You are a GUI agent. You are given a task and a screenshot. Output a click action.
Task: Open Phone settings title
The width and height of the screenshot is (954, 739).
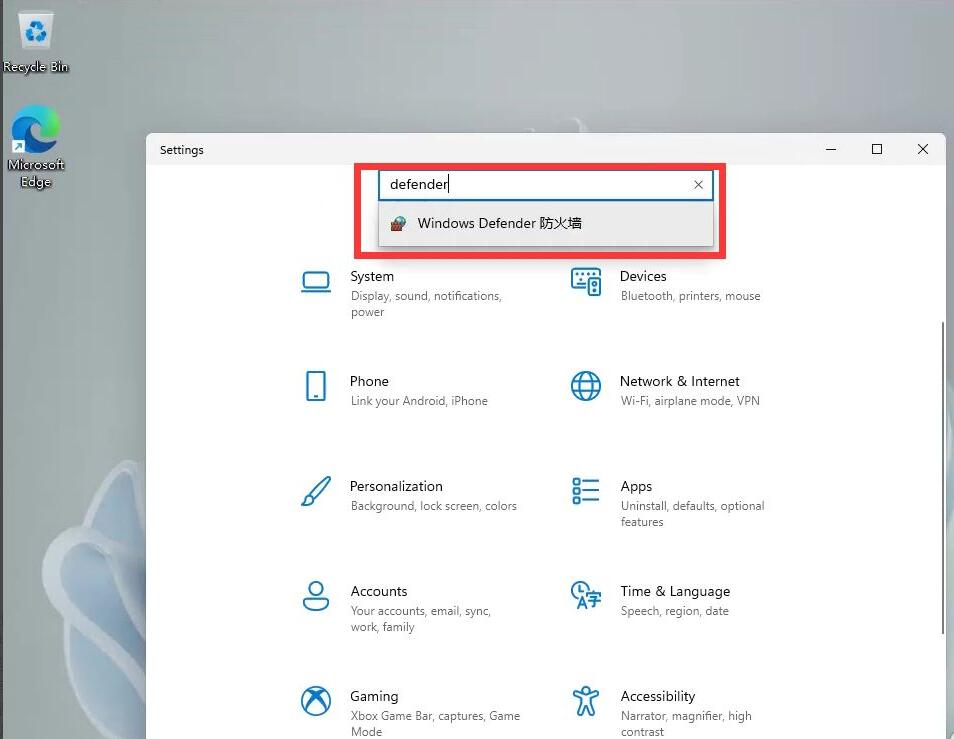(369, 381)
